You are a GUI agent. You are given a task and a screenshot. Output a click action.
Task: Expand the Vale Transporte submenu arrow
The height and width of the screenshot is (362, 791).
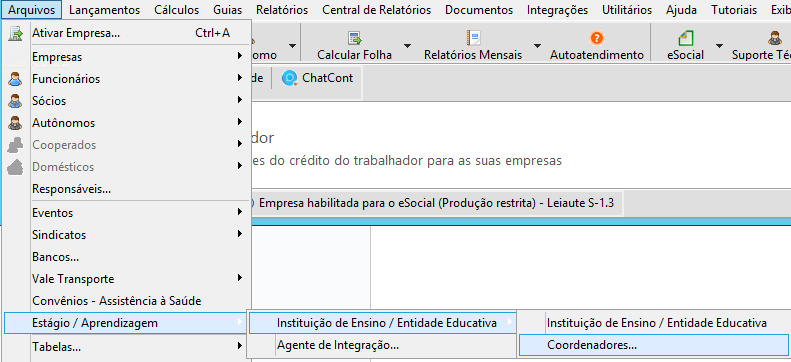click(x=241, y=278)
